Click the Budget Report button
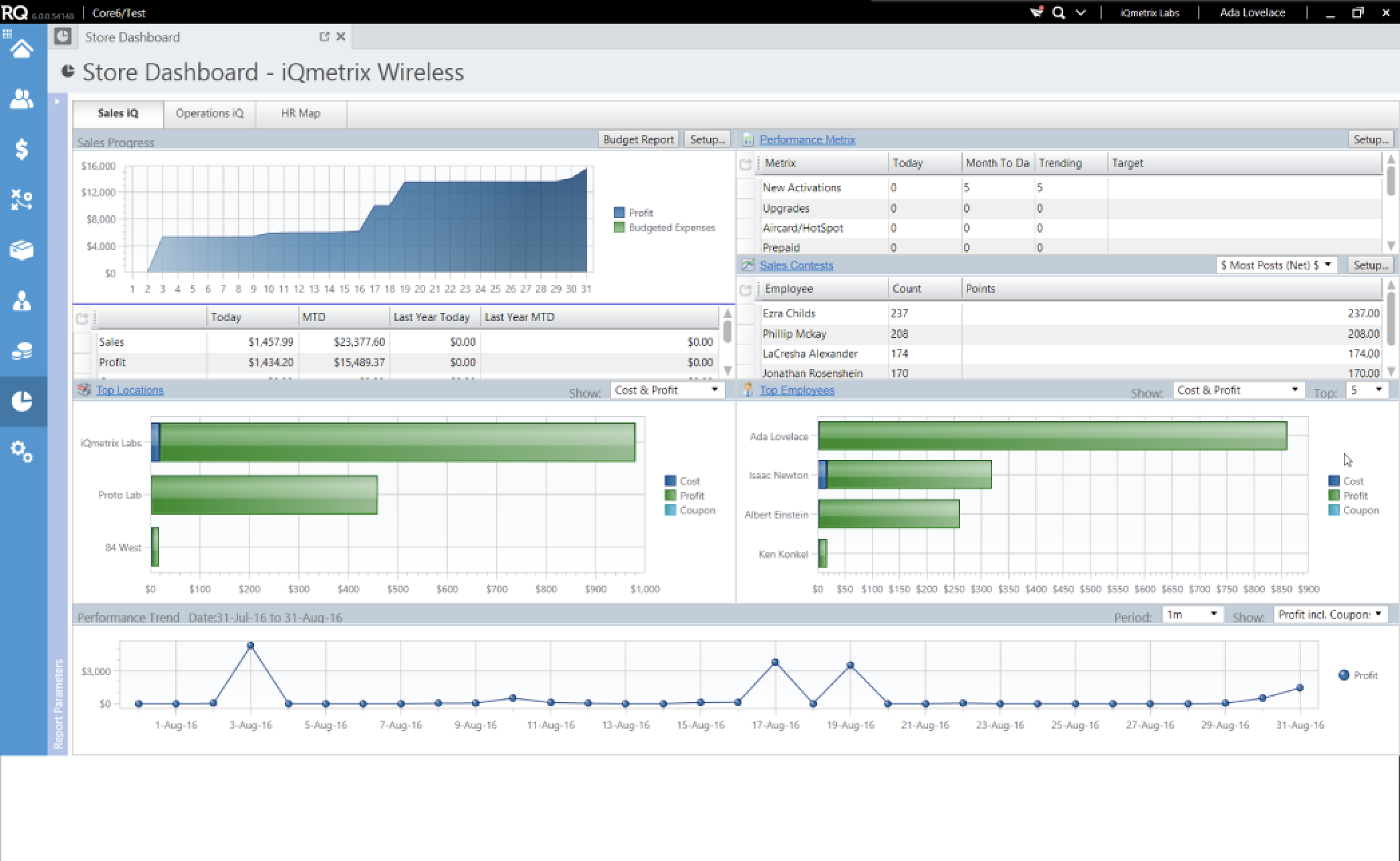Viewport: 1400px width, 861px height. (638, 140)
